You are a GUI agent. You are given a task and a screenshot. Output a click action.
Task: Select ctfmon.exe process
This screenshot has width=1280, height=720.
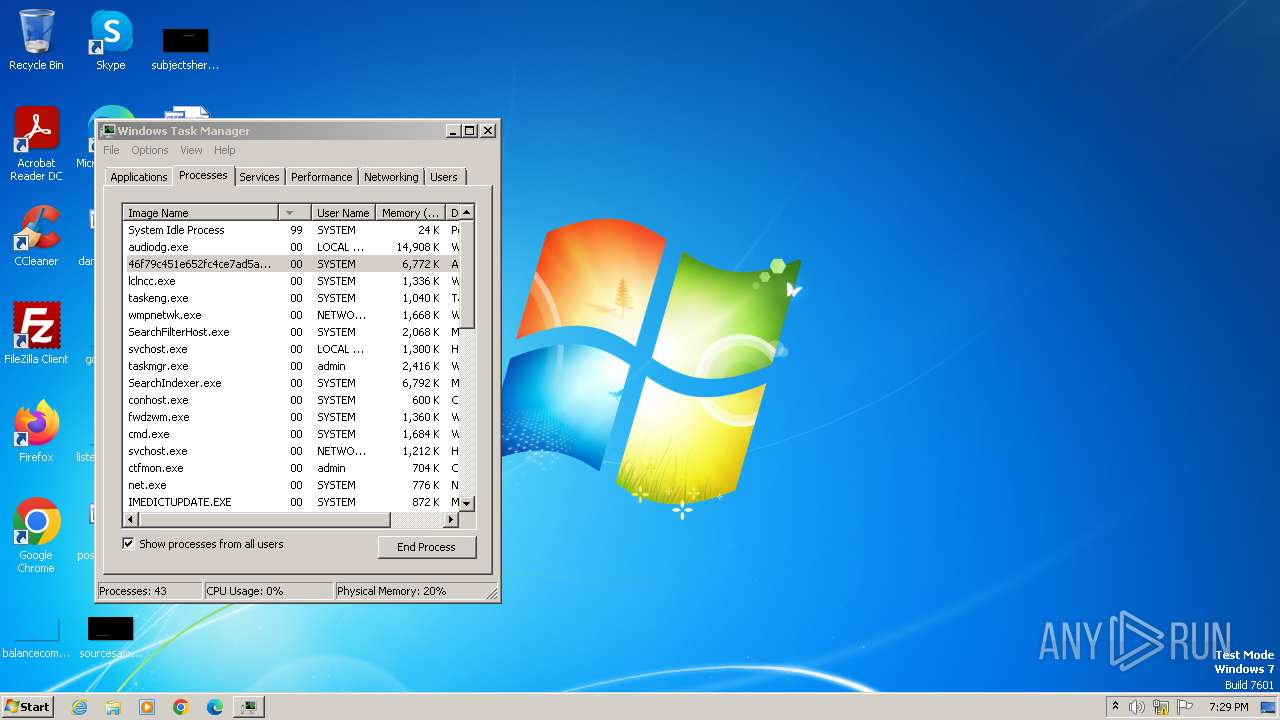(291, 468)
